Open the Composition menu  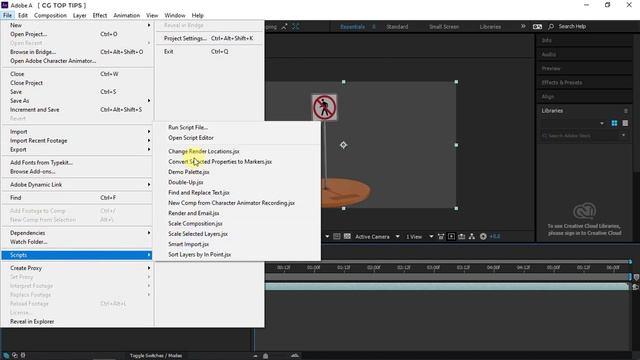50,15
